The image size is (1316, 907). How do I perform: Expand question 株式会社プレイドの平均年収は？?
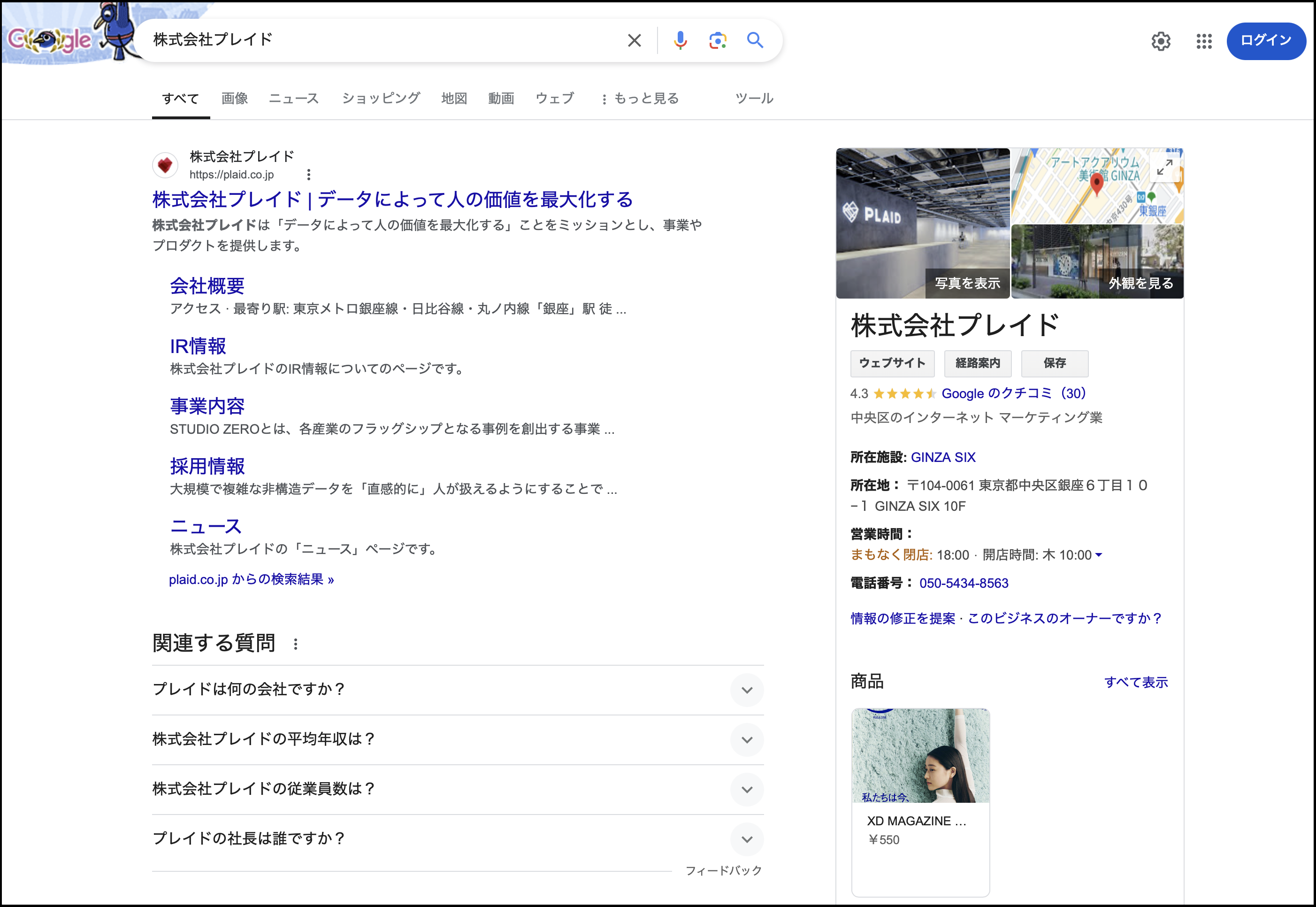458,739
